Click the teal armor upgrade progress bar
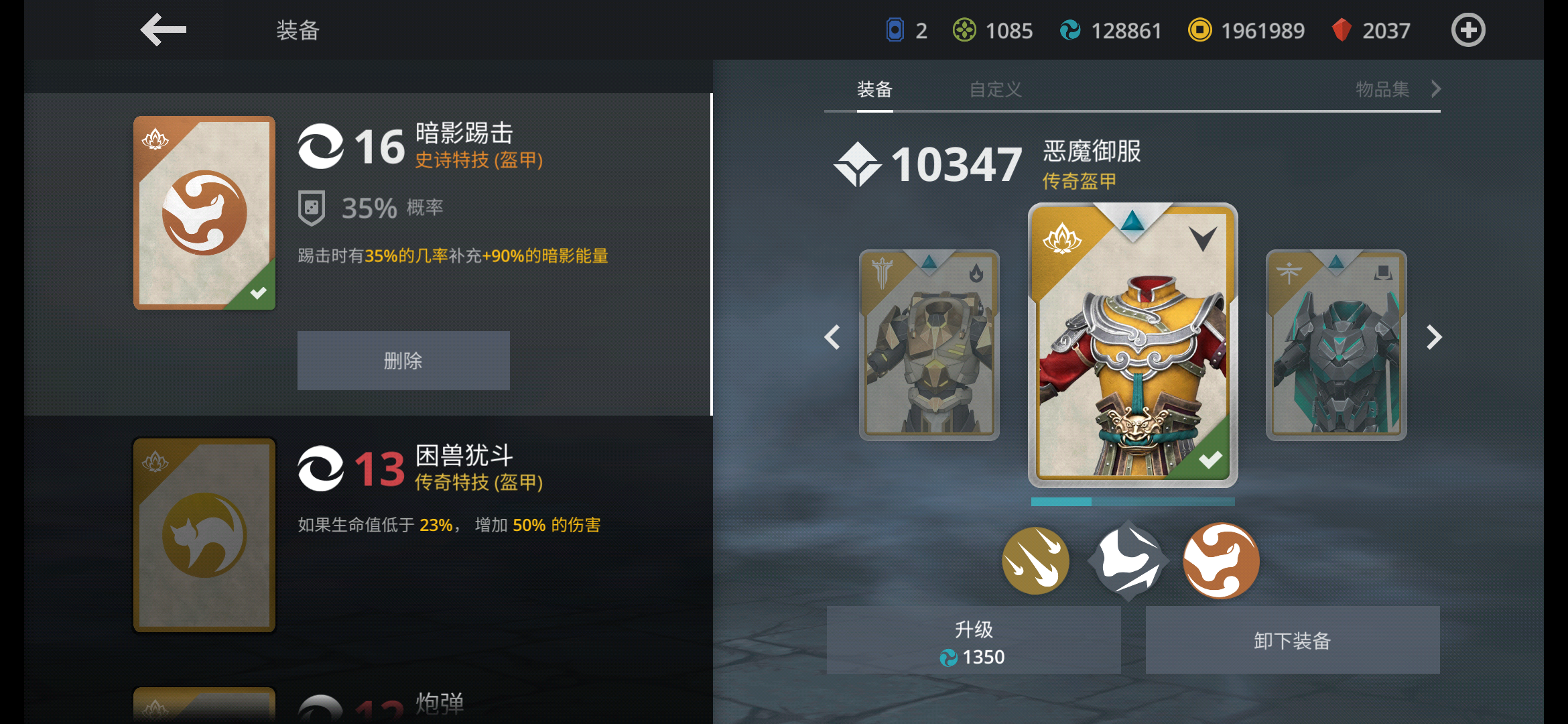 pos(1132,501)
